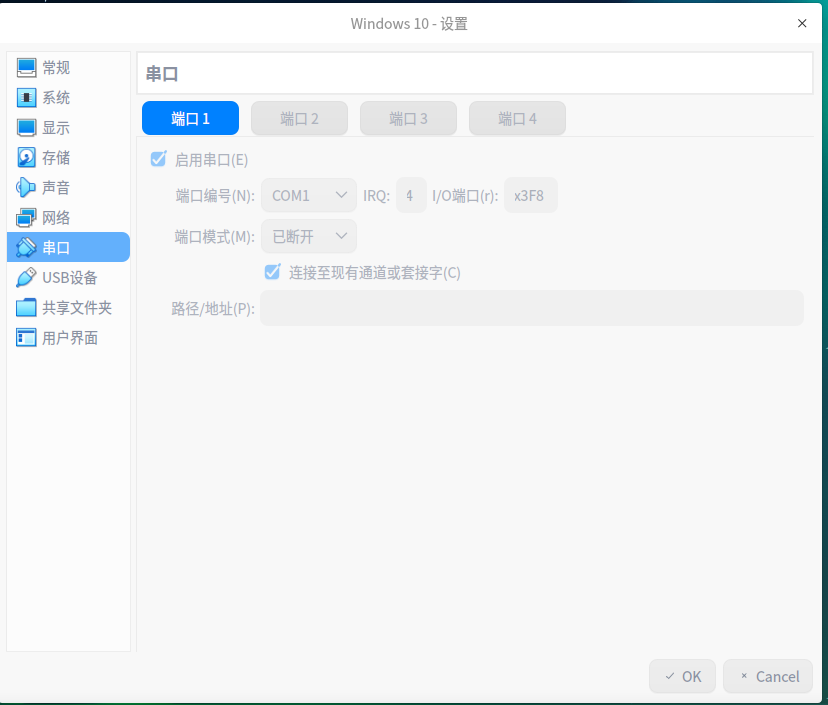The image size is (828, 705).
Task: Open 声音 settings category
Action: pos(68,187)
